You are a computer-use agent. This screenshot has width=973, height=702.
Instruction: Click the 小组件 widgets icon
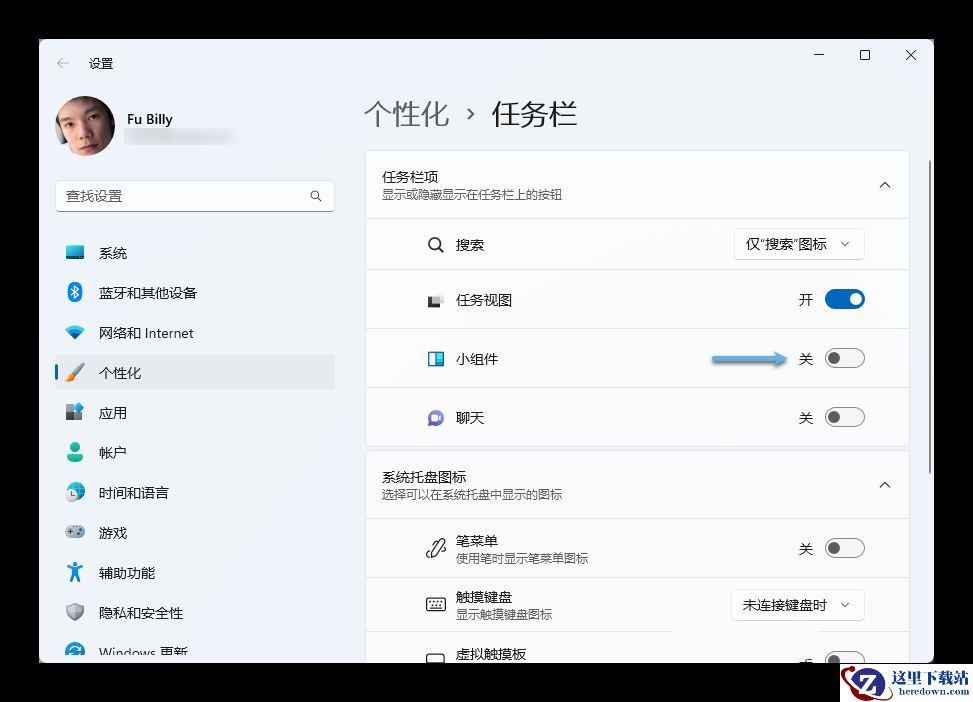pos(436,359)
